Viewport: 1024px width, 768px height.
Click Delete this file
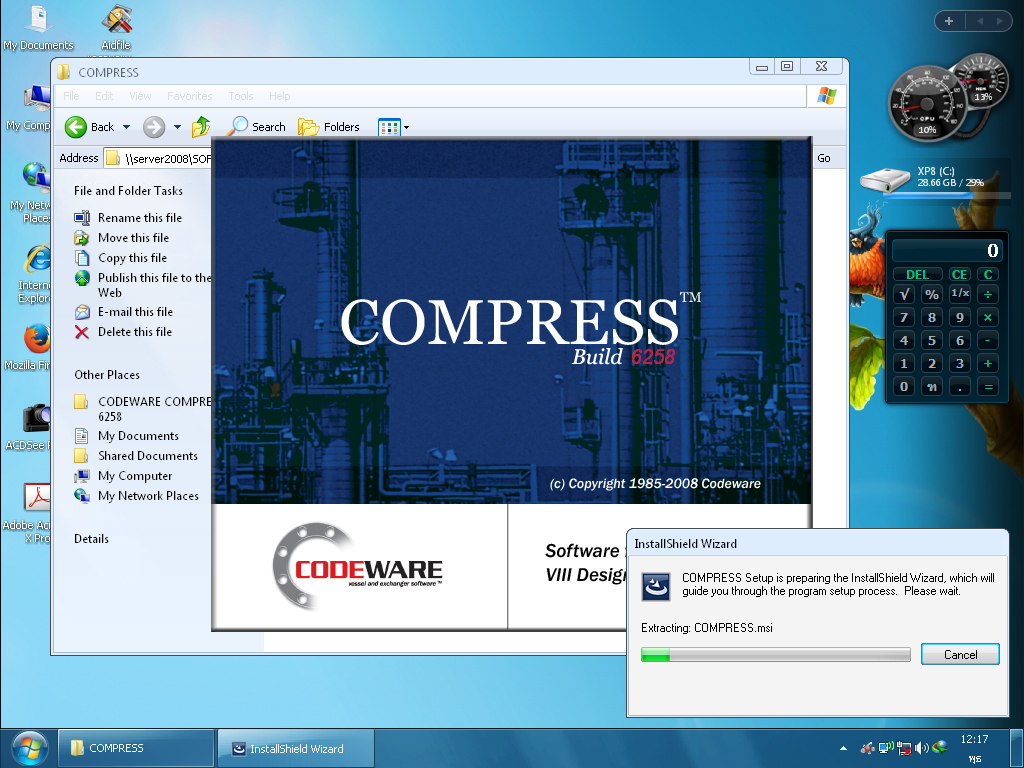(135, 332)
